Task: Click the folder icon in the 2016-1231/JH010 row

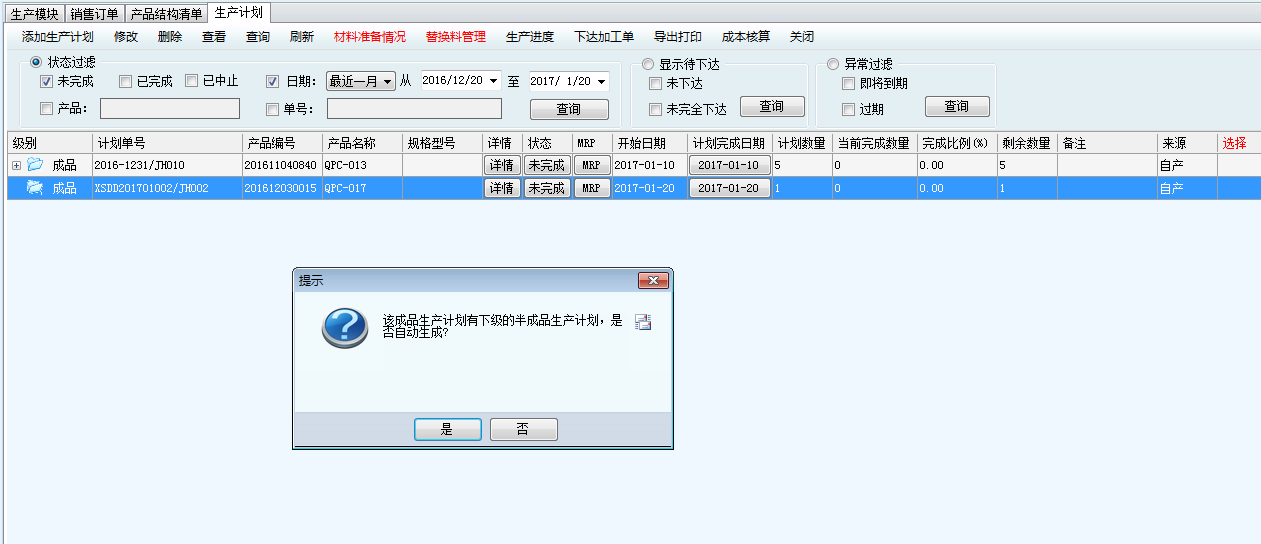Action: pyautogui.click(x=35, y=165)
